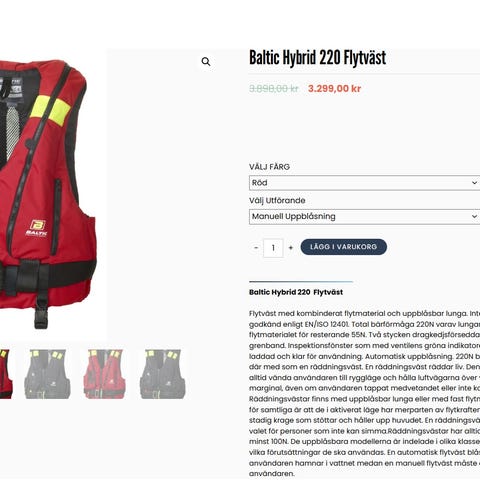The image size is (480, 480).
Task: Click the bold Baltic Hybrid 220 description heading
Action: pos(296,292)
